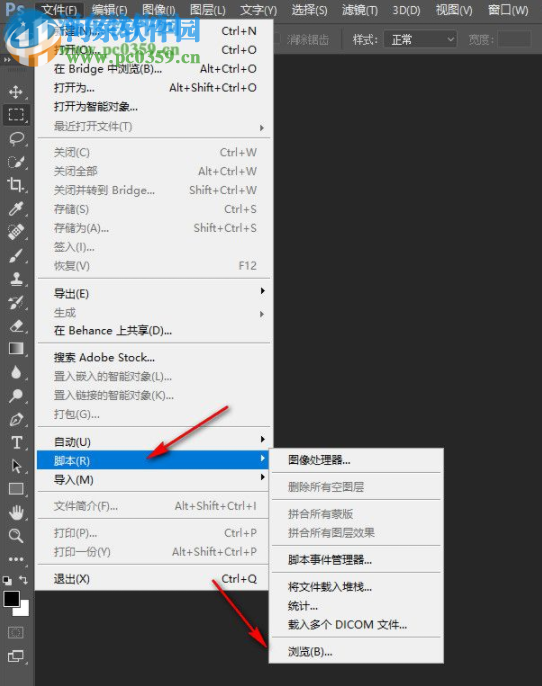This screenshot has height=686, width=542.
Task: Choose 在 Bridge 中浏览(B)...
Action: [154, 69]
